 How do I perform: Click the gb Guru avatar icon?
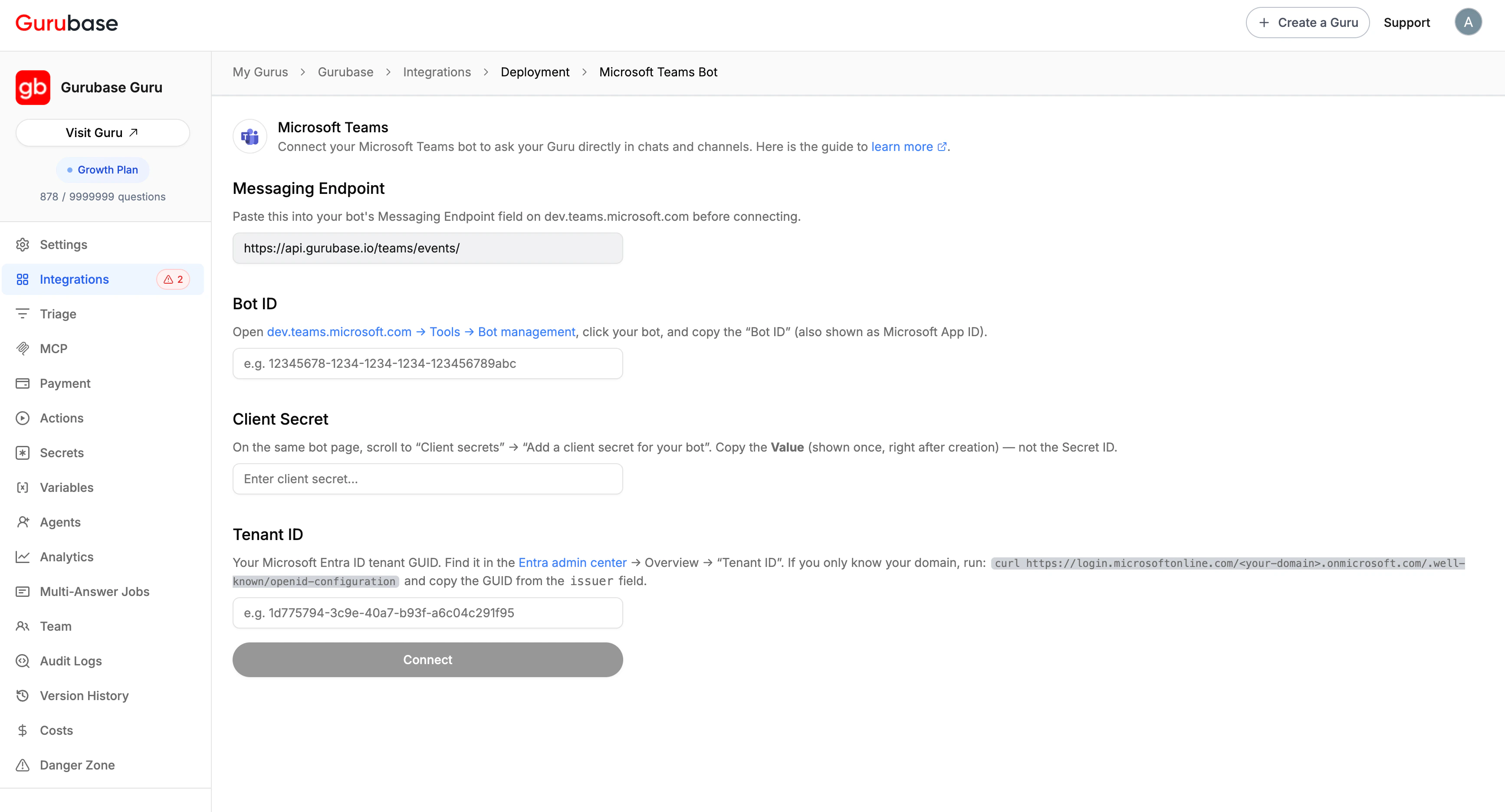pos(33,88)
